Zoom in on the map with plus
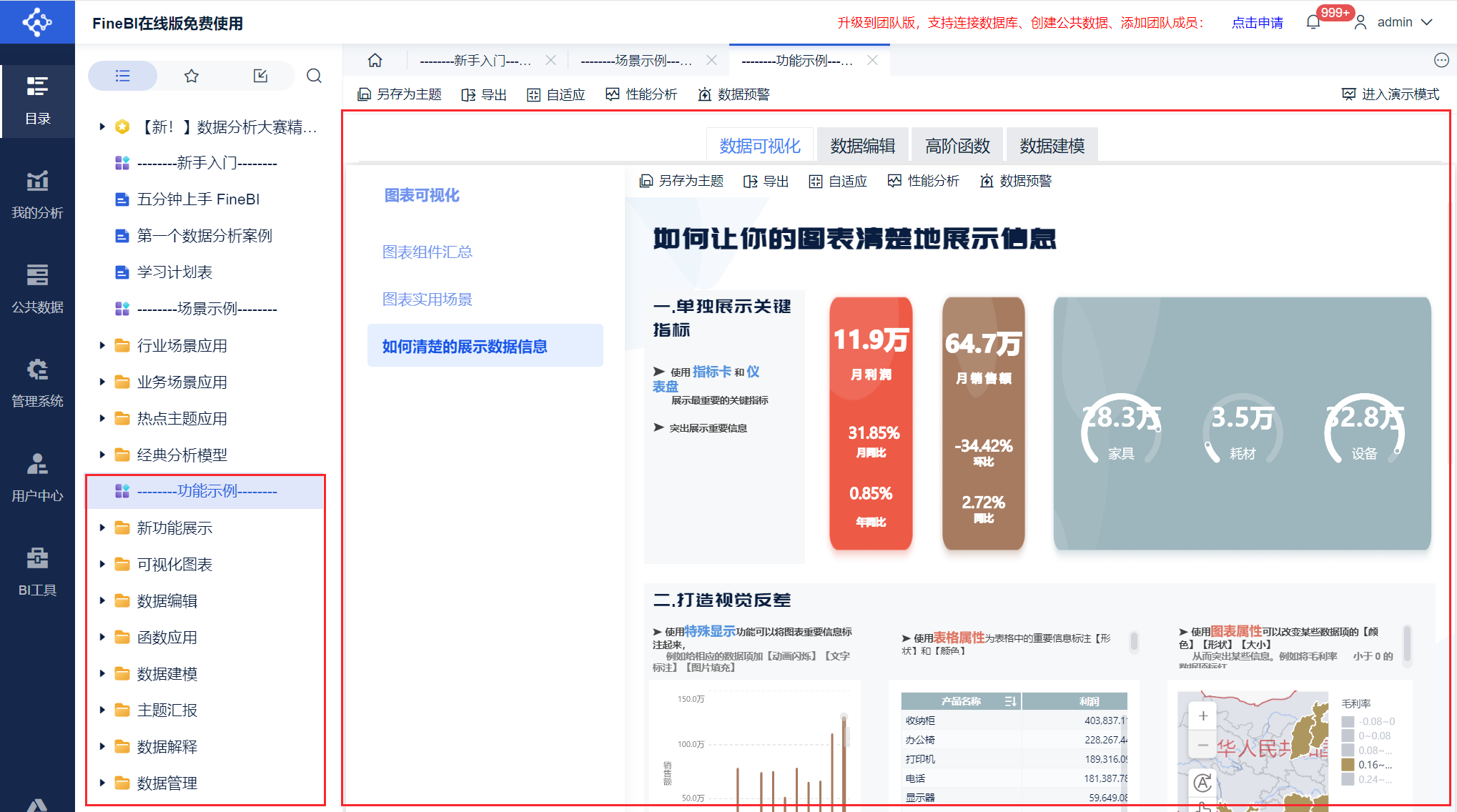 pos(1203,716)
